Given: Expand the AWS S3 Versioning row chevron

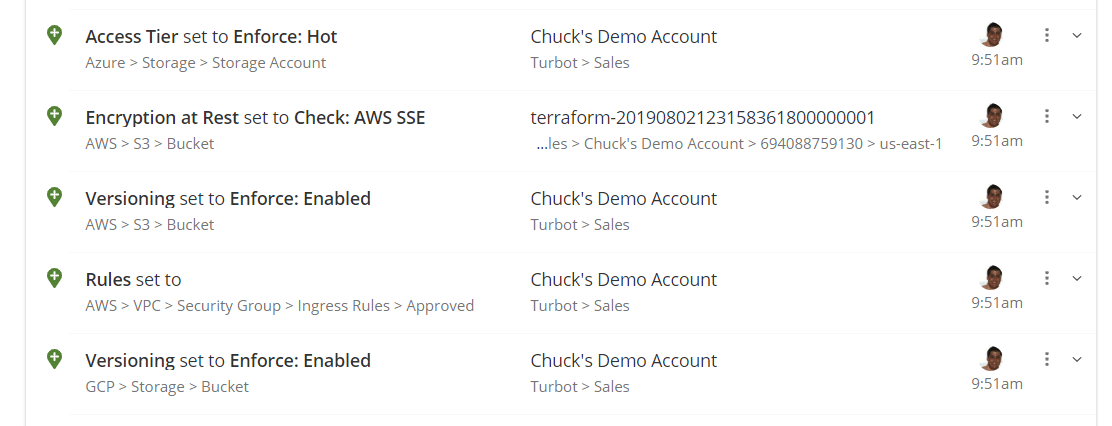Looking at the screenshot, I should coord(1077,197).
